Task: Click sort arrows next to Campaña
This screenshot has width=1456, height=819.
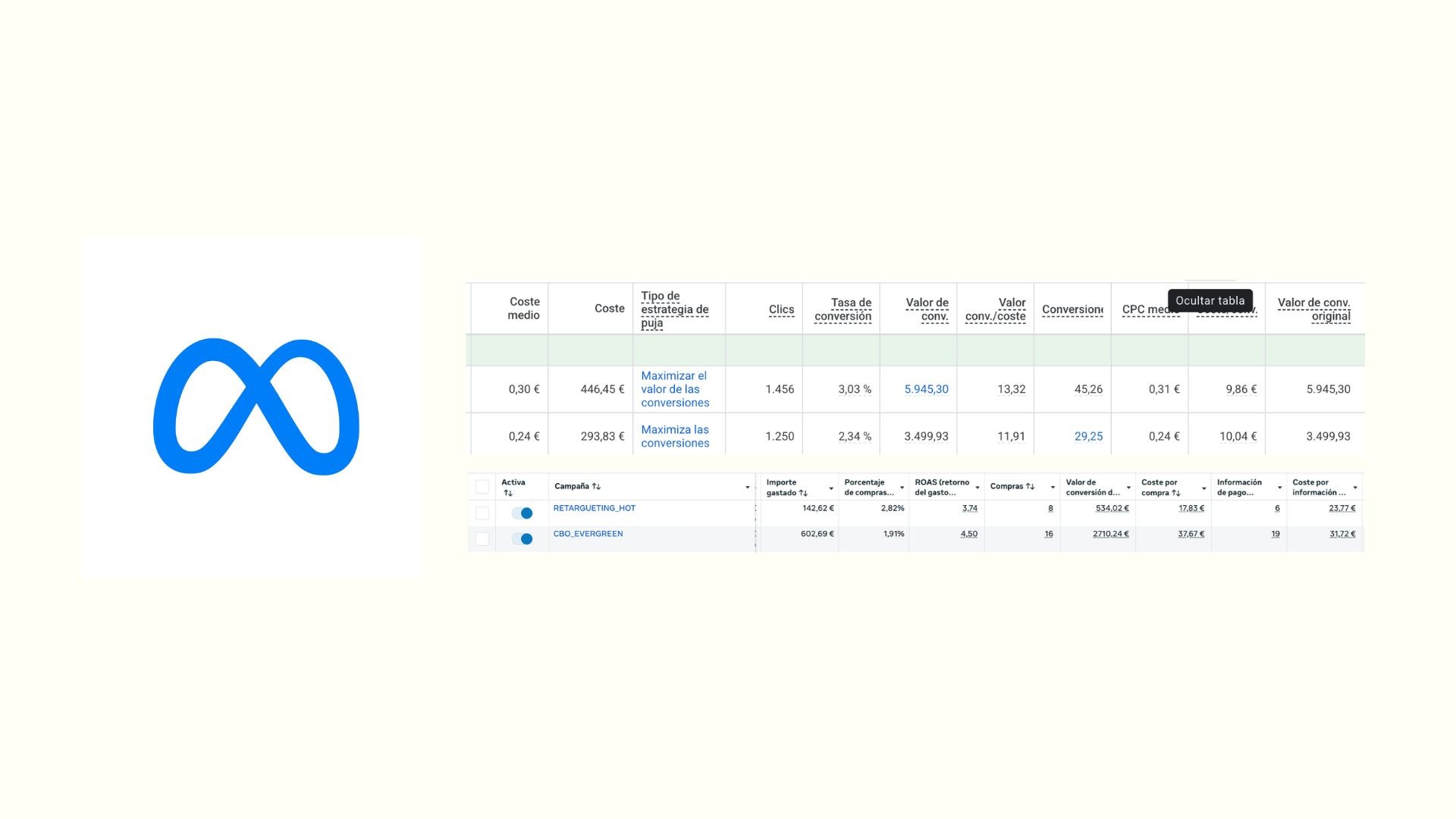Action: point(596,487)
